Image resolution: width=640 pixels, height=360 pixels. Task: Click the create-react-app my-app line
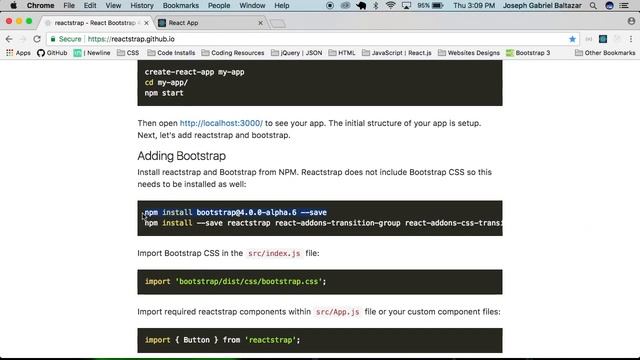click(x=194, y=72)
